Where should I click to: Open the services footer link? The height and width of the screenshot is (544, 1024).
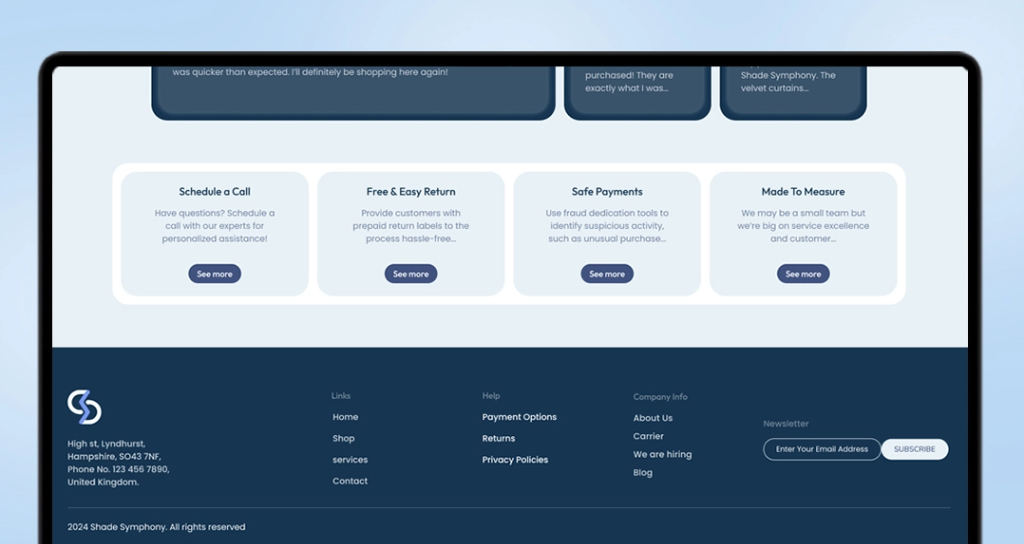coord(350,460)
